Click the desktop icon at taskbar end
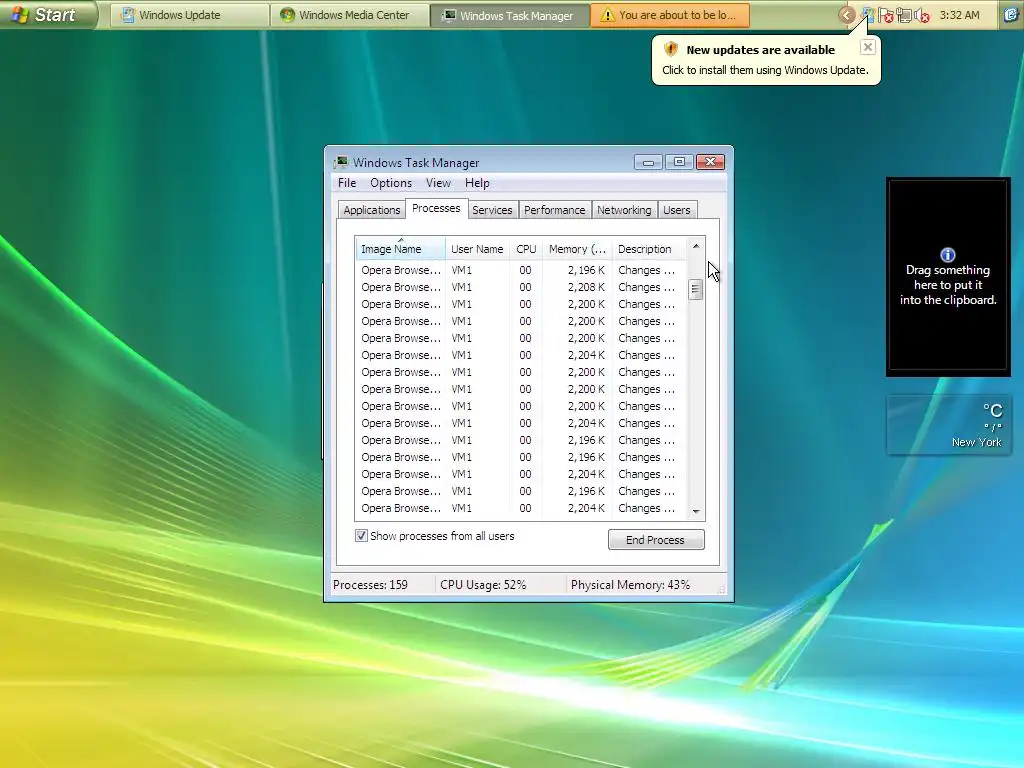 (x=1011, y=15)
